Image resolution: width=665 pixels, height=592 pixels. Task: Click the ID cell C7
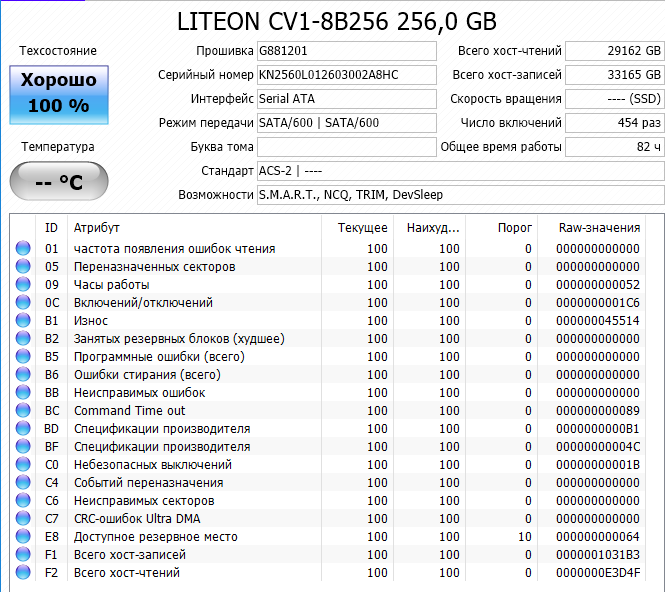coord(52,519)
